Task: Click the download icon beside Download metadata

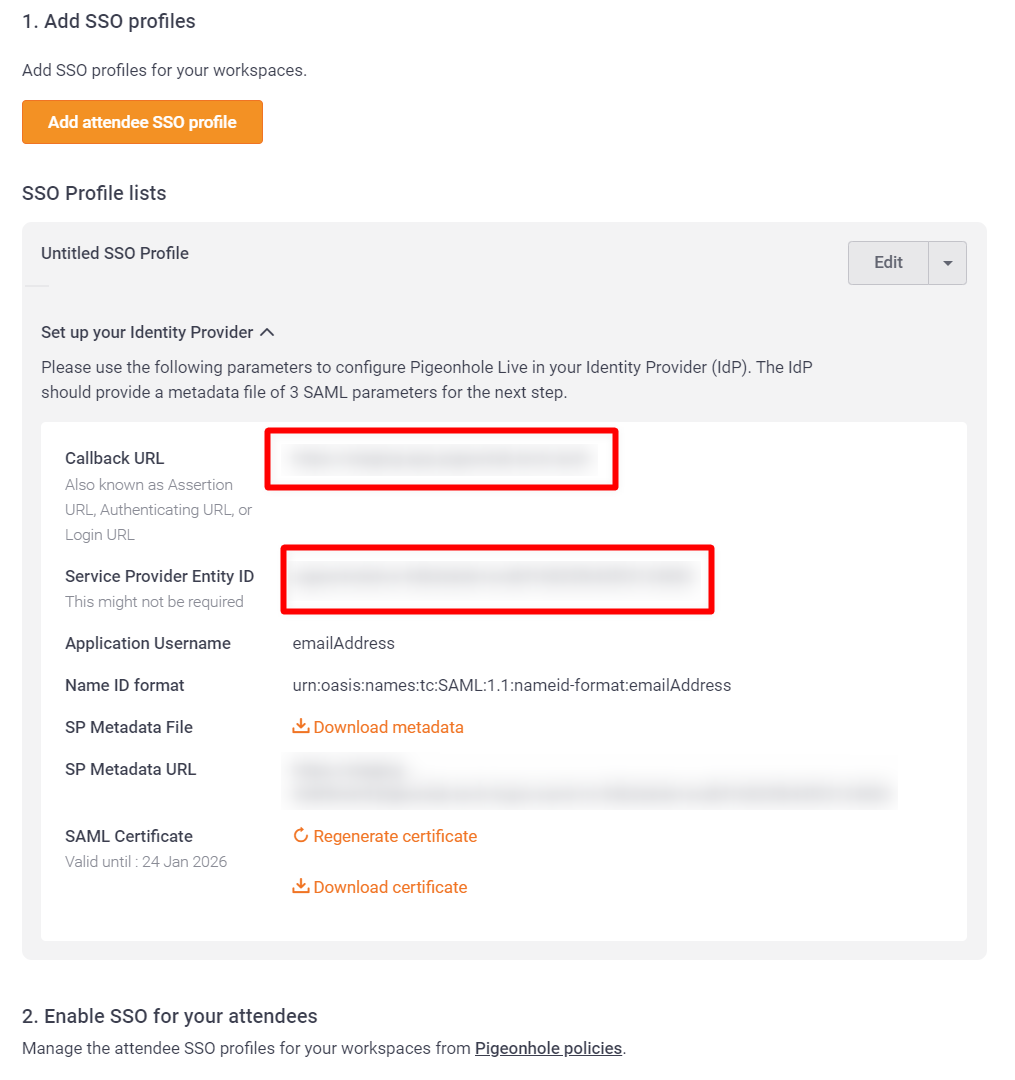Action: [300, 726]
